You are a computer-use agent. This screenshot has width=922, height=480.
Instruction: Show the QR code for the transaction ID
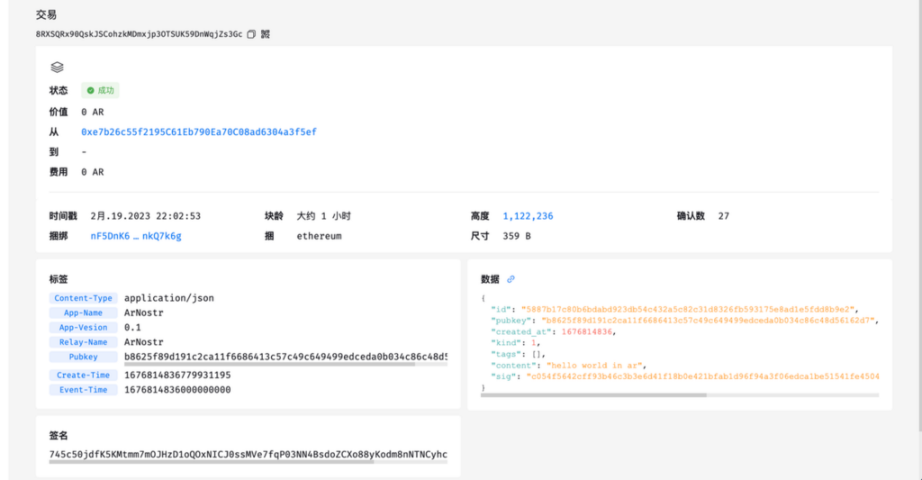265,33
